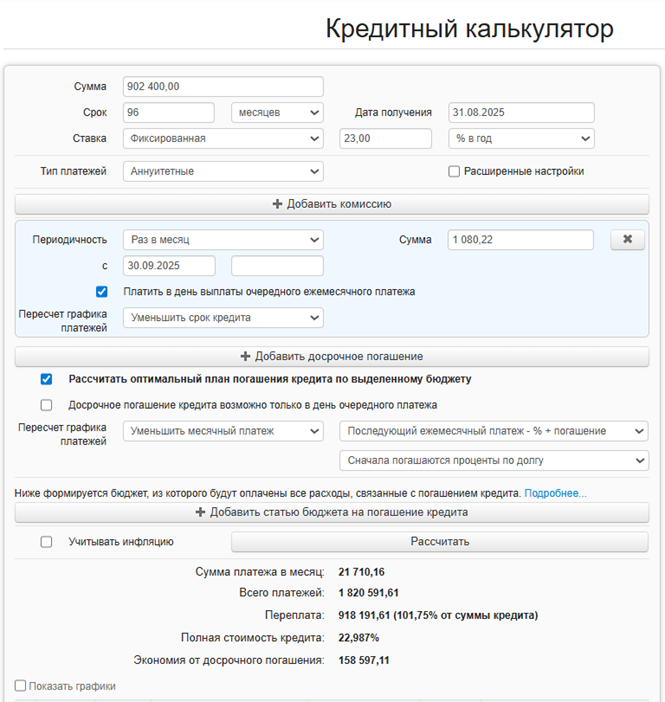Click 'Добавить досрочное погашение' button

point(331,356)
